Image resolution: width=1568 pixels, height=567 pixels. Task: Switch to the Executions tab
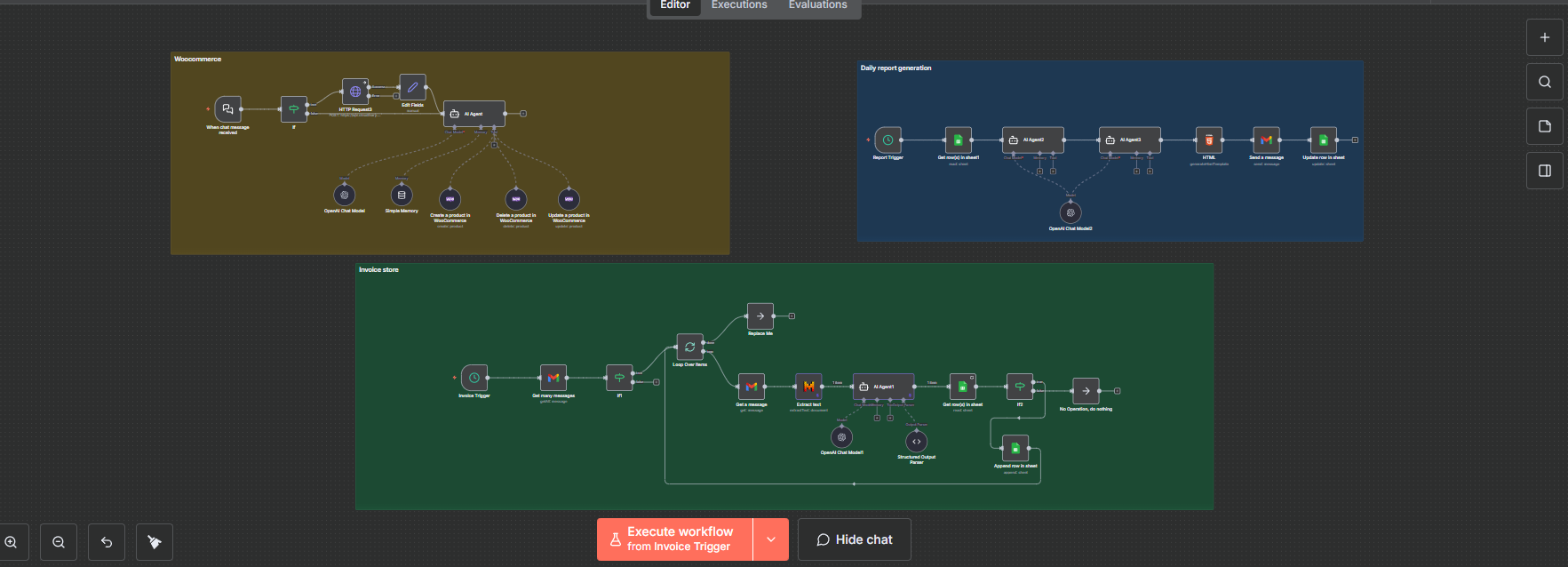pyautogui.click(x=738, y=5)
